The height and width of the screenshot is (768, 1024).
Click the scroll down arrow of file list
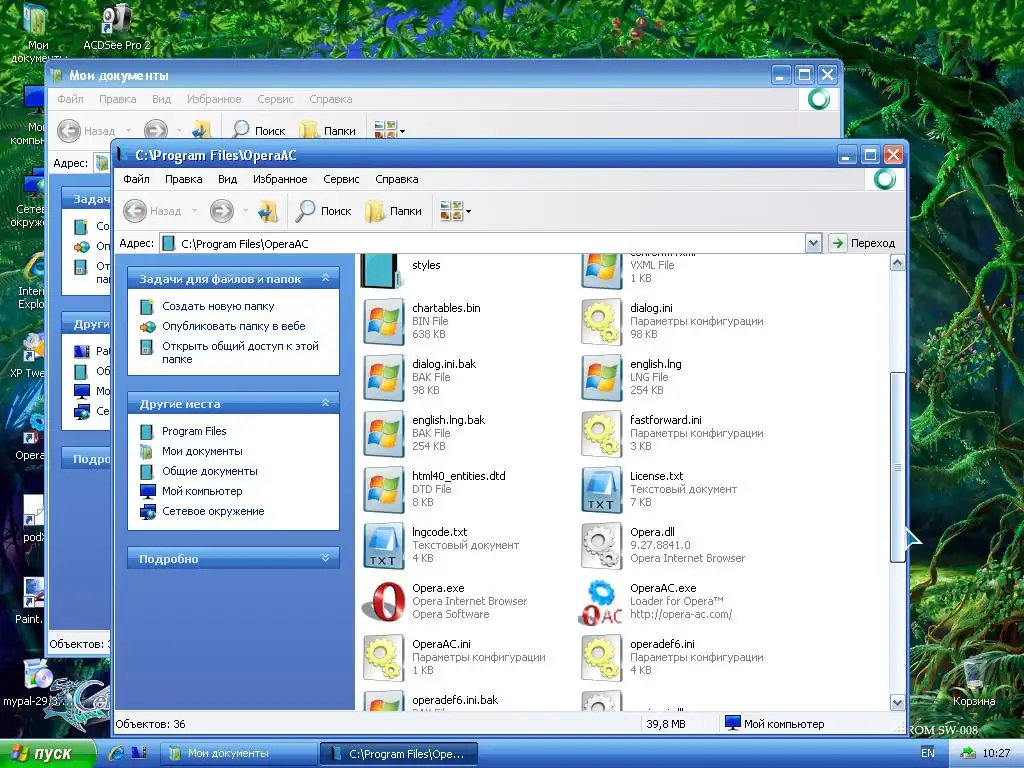pyautogui.click(x=898, y=703)
